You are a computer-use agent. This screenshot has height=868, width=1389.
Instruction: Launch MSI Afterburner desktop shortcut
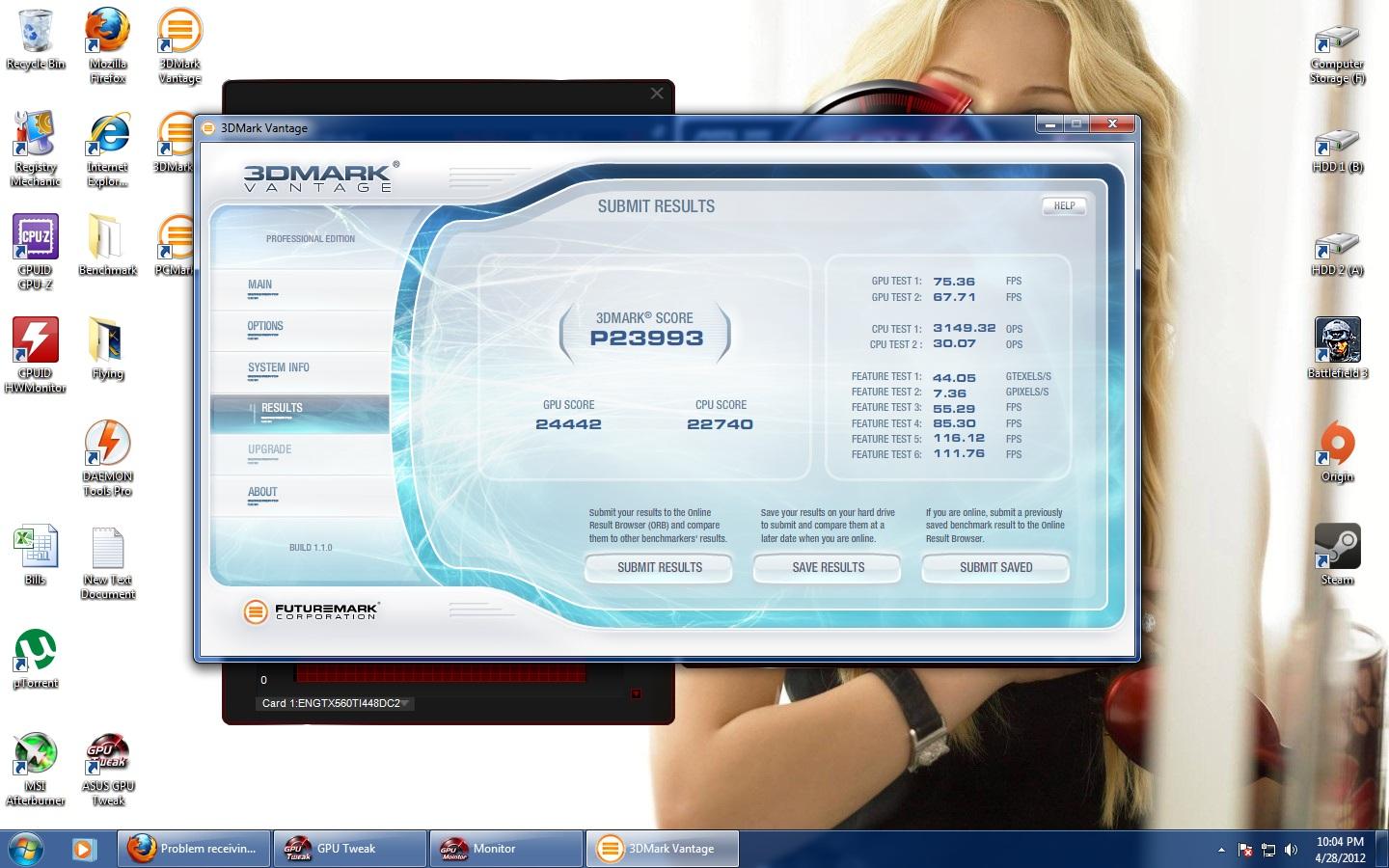point(36,768)
